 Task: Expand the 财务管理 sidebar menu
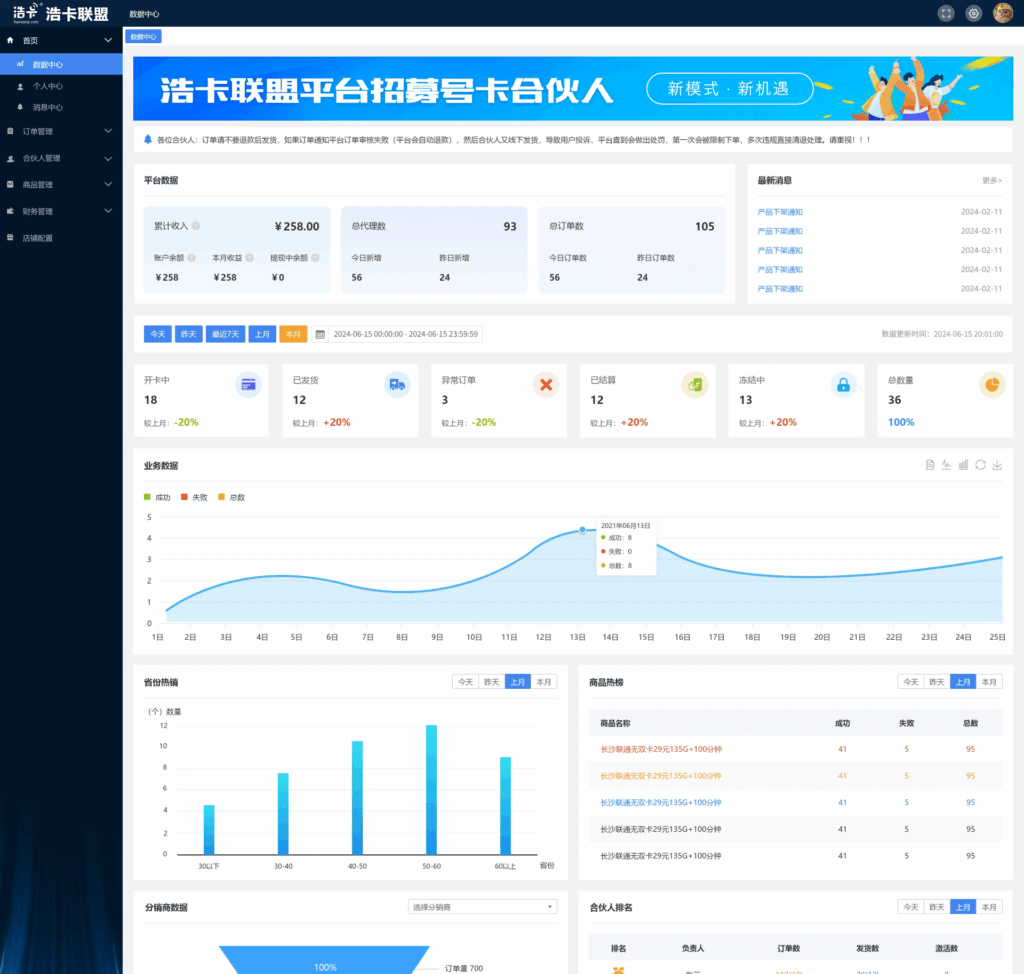pyautogui.click(x=108, y=211)
